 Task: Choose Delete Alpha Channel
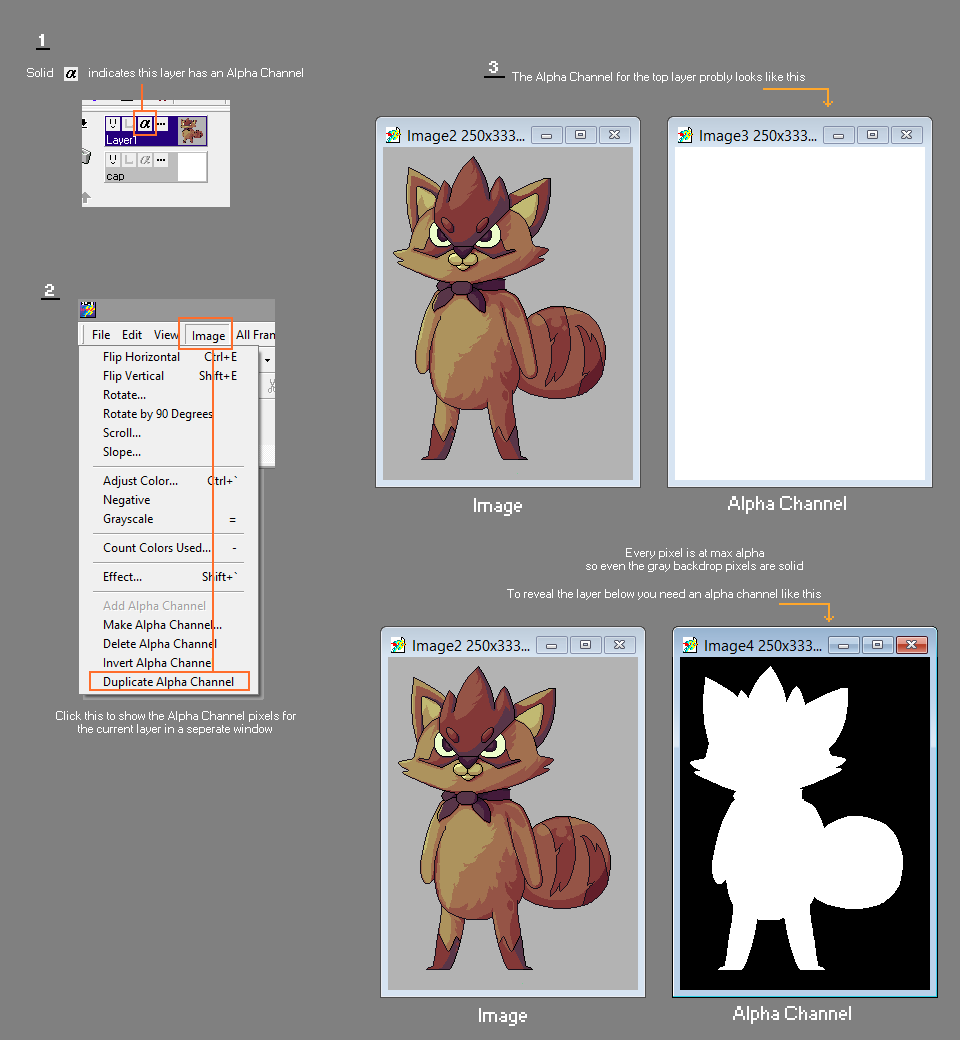[169, 644]
